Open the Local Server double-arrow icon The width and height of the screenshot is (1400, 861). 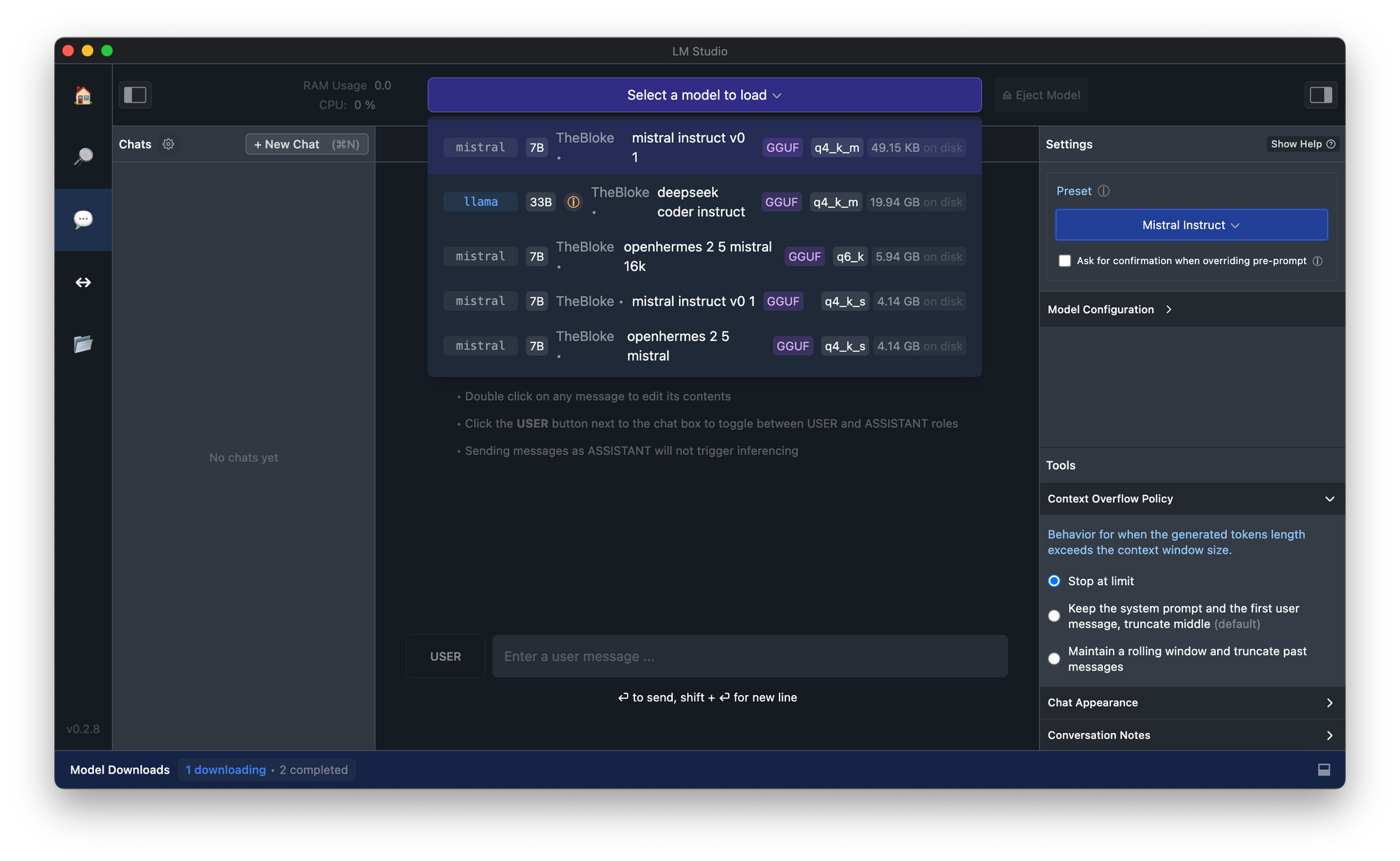tap(83, 282)
